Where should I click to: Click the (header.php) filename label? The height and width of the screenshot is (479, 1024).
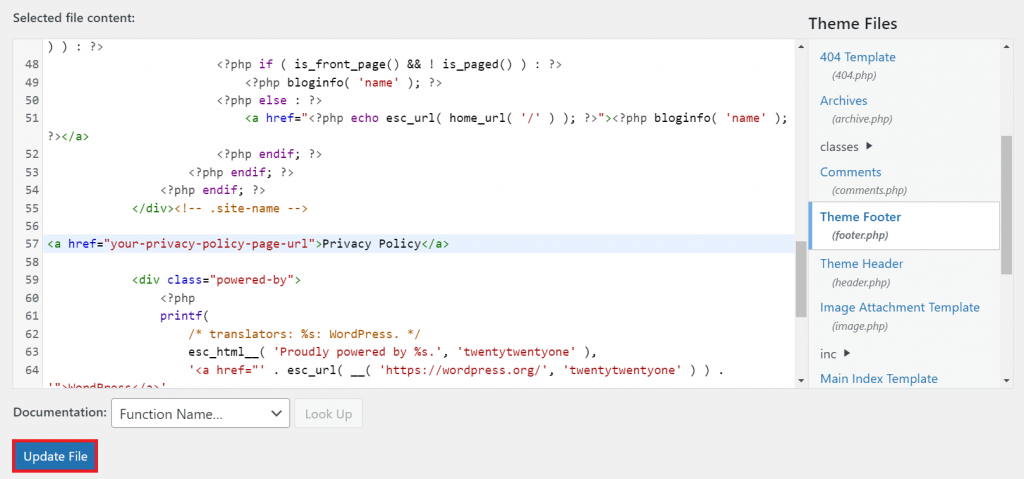point(861,282)
